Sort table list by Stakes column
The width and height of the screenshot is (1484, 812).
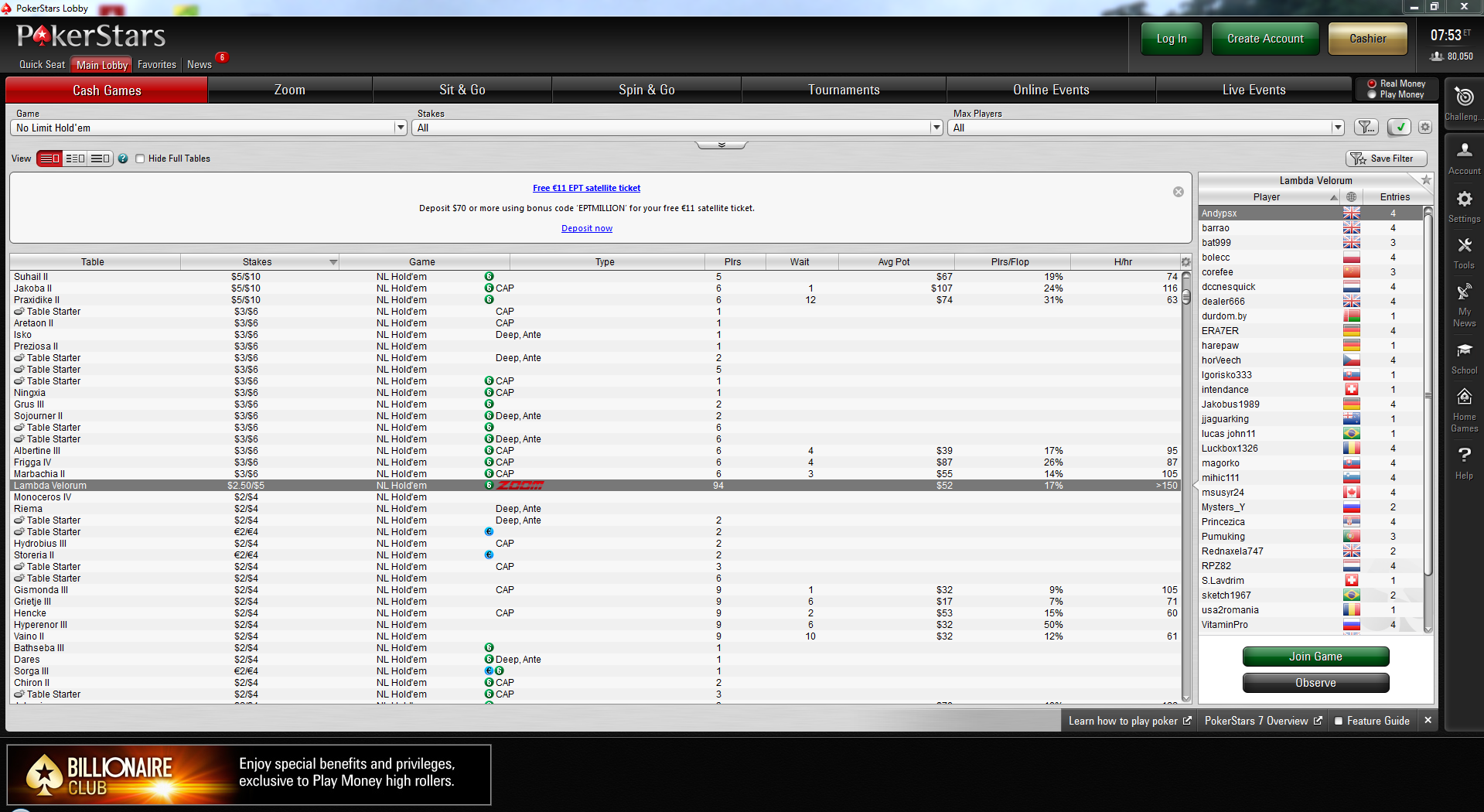(x=259, y=262)
